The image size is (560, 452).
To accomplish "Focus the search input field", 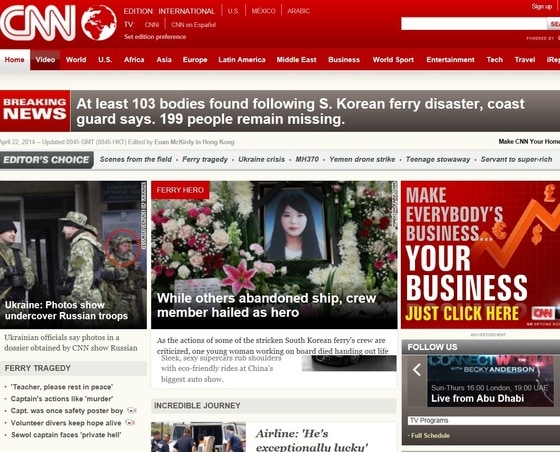I will coord(474,24).
